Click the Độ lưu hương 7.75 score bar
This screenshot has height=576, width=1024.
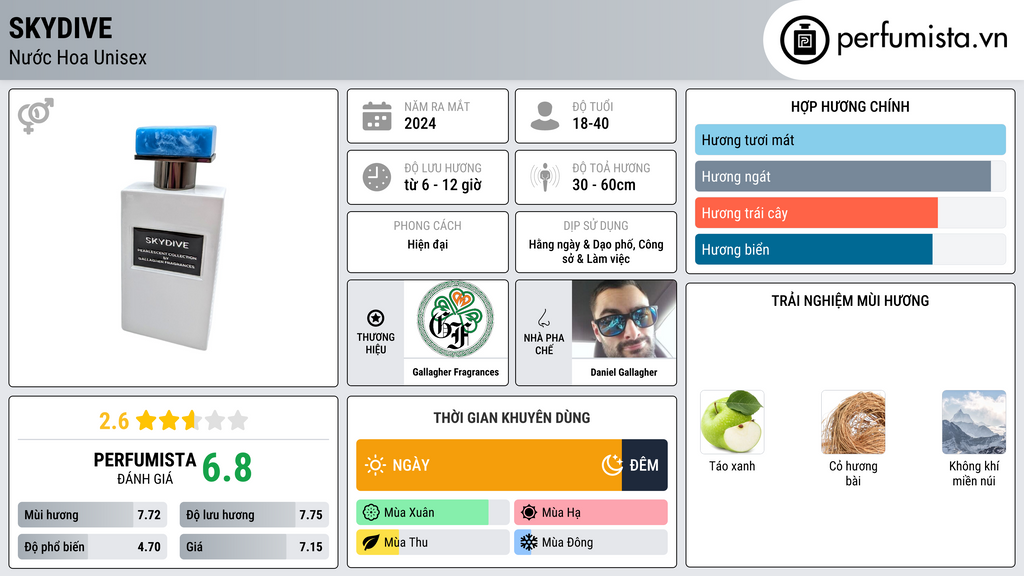coord(254,515)
